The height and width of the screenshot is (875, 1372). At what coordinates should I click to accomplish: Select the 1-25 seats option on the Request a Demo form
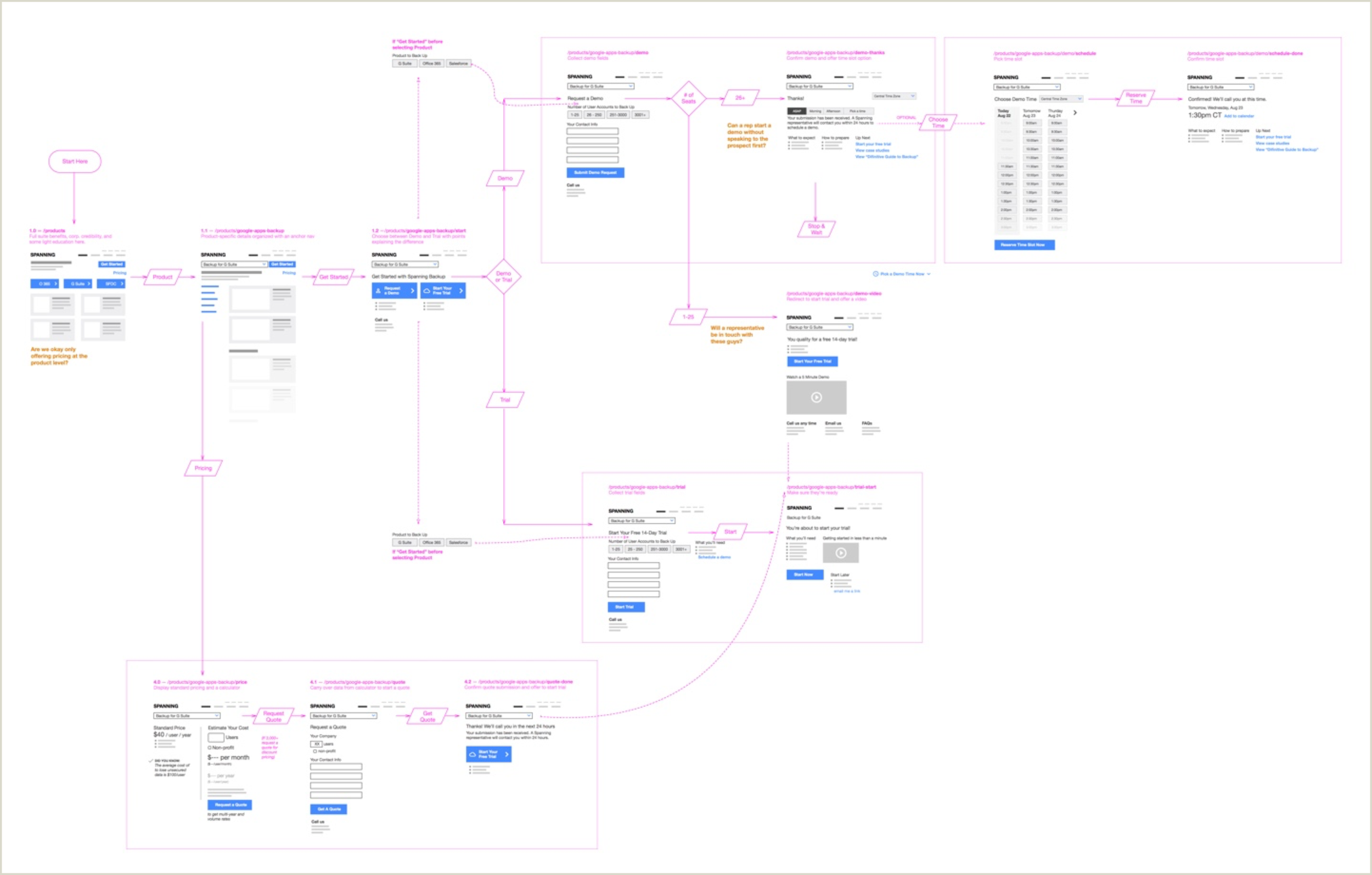click(x=575, y=115)
